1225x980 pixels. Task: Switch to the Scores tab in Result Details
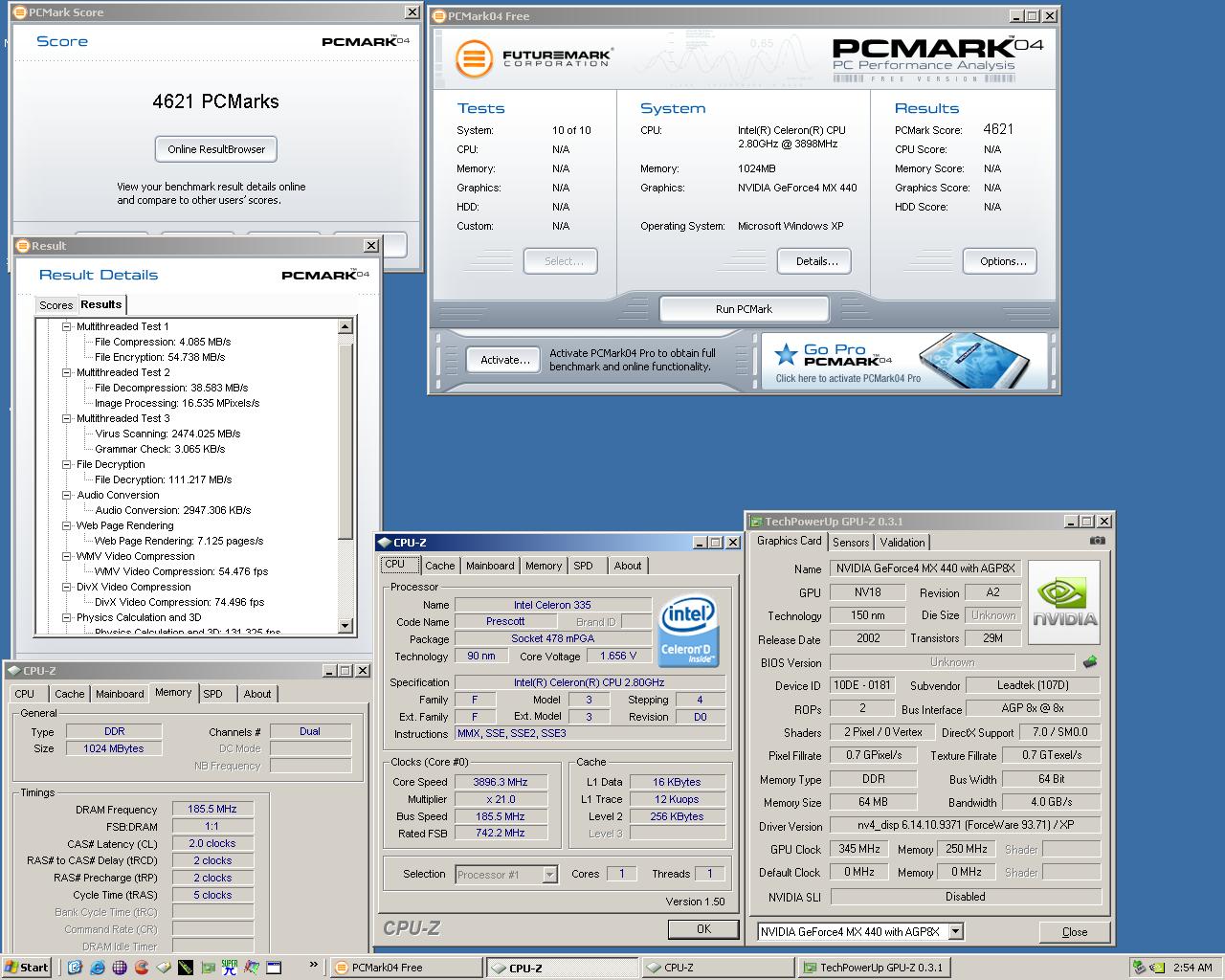(x=56, y=305)
